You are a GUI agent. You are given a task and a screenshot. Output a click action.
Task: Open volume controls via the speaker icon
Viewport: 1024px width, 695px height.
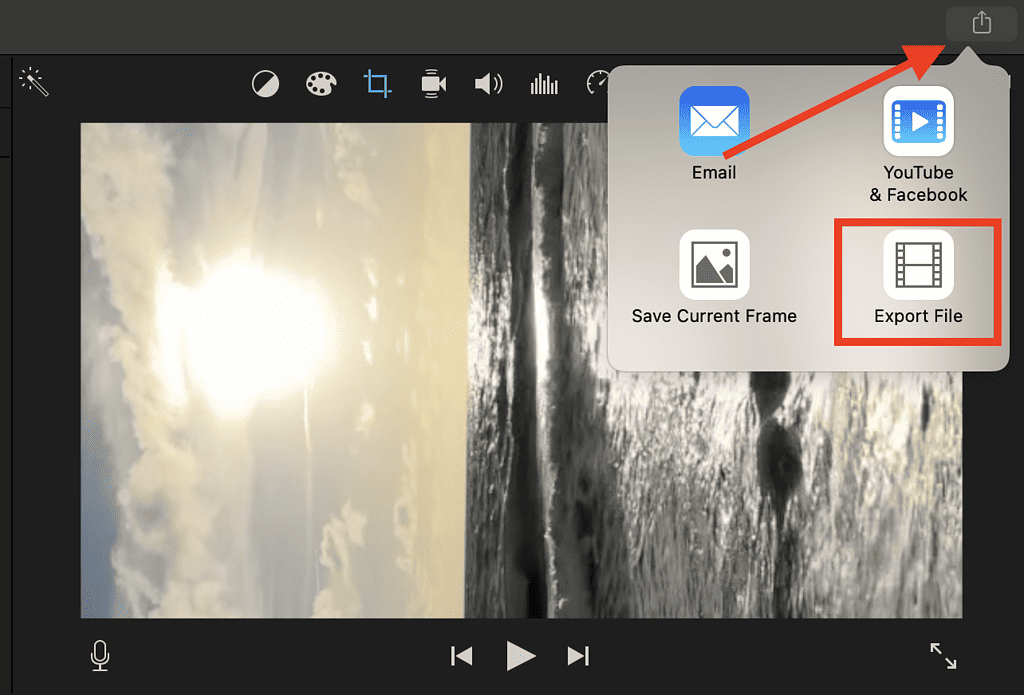click(489, 84)
